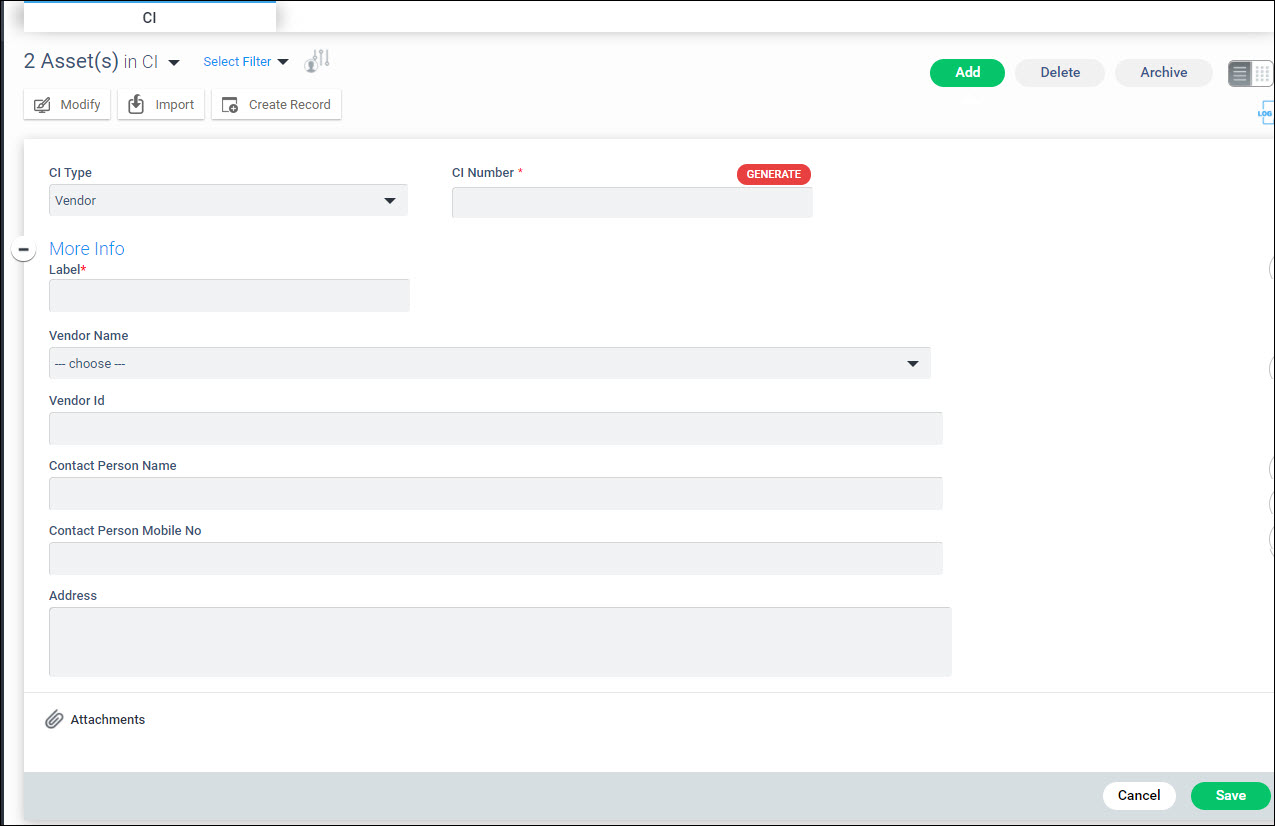Open the LOG panel
The height and width of the screenshot is (826, 1275).
[1265, 113]
